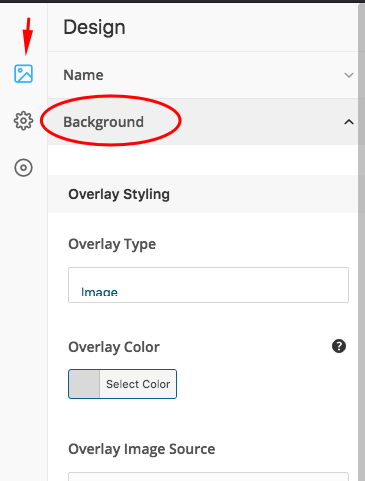Click the Design panel title
The height and width of the screenshot is (481, 365).
pyautogui.click(x=94, y=27)
